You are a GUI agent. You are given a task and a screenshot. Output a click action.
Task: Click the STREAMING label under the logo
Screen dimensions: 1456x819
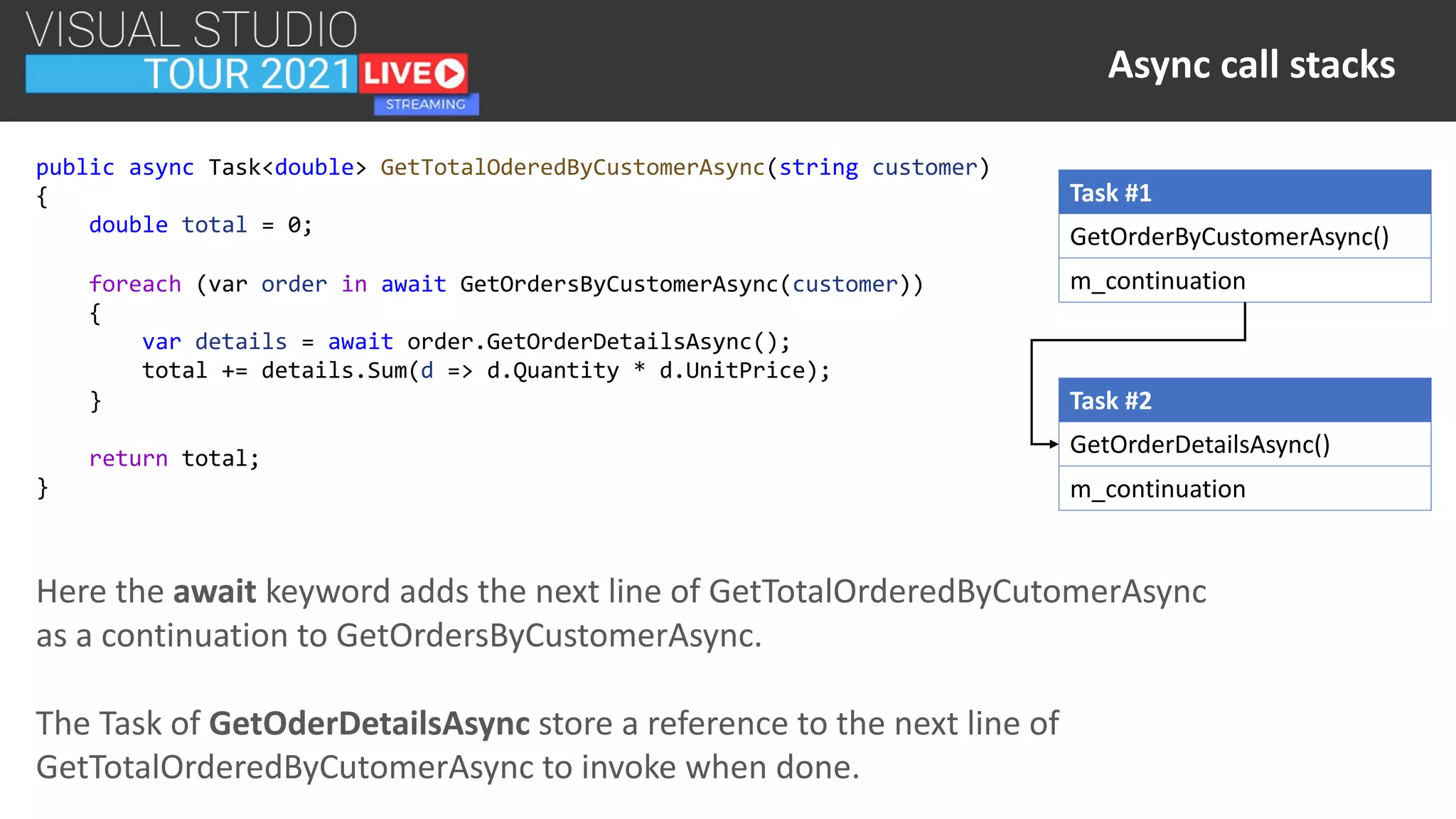(426, 105)
